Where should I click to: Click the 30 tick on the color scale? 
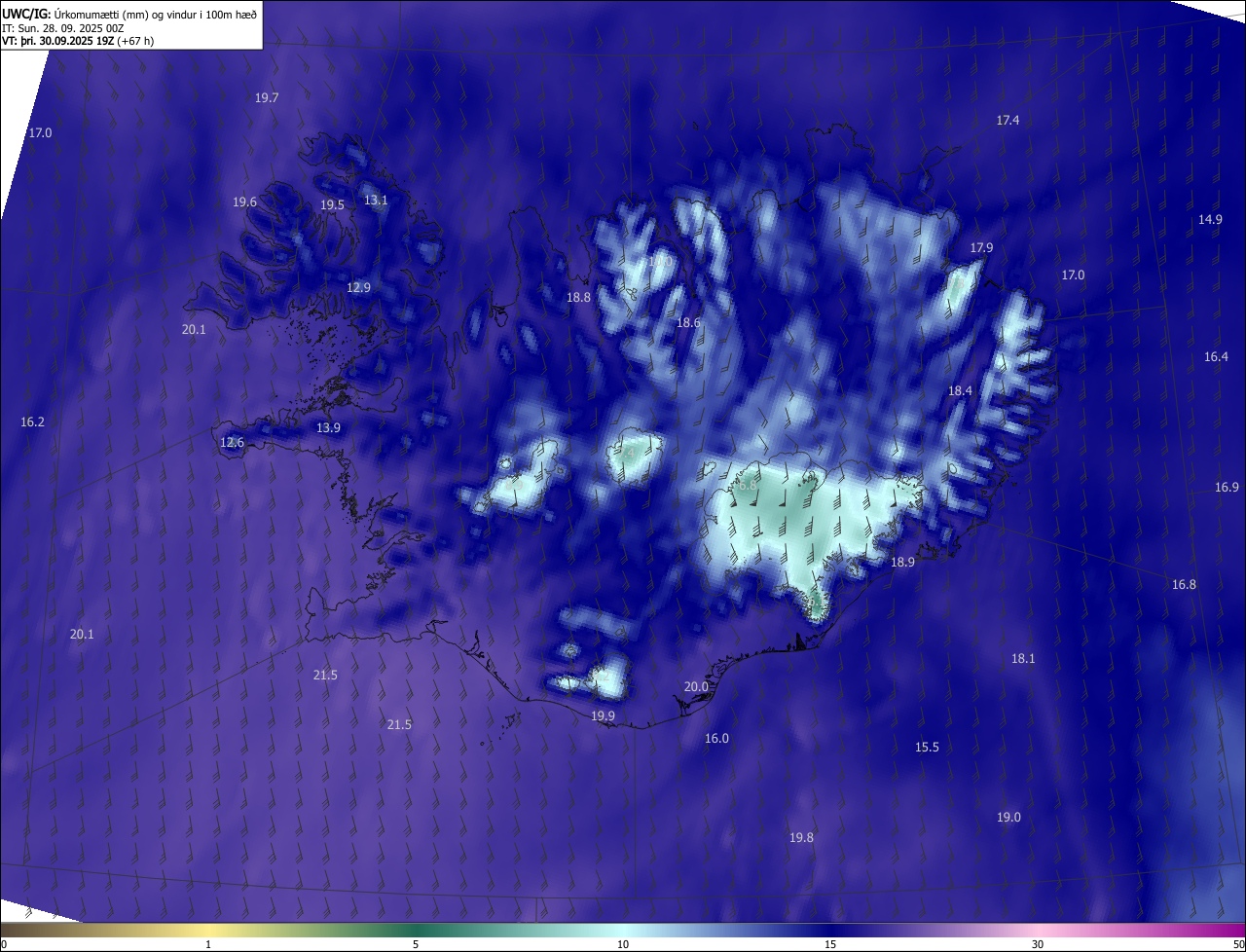[1038, 944]
